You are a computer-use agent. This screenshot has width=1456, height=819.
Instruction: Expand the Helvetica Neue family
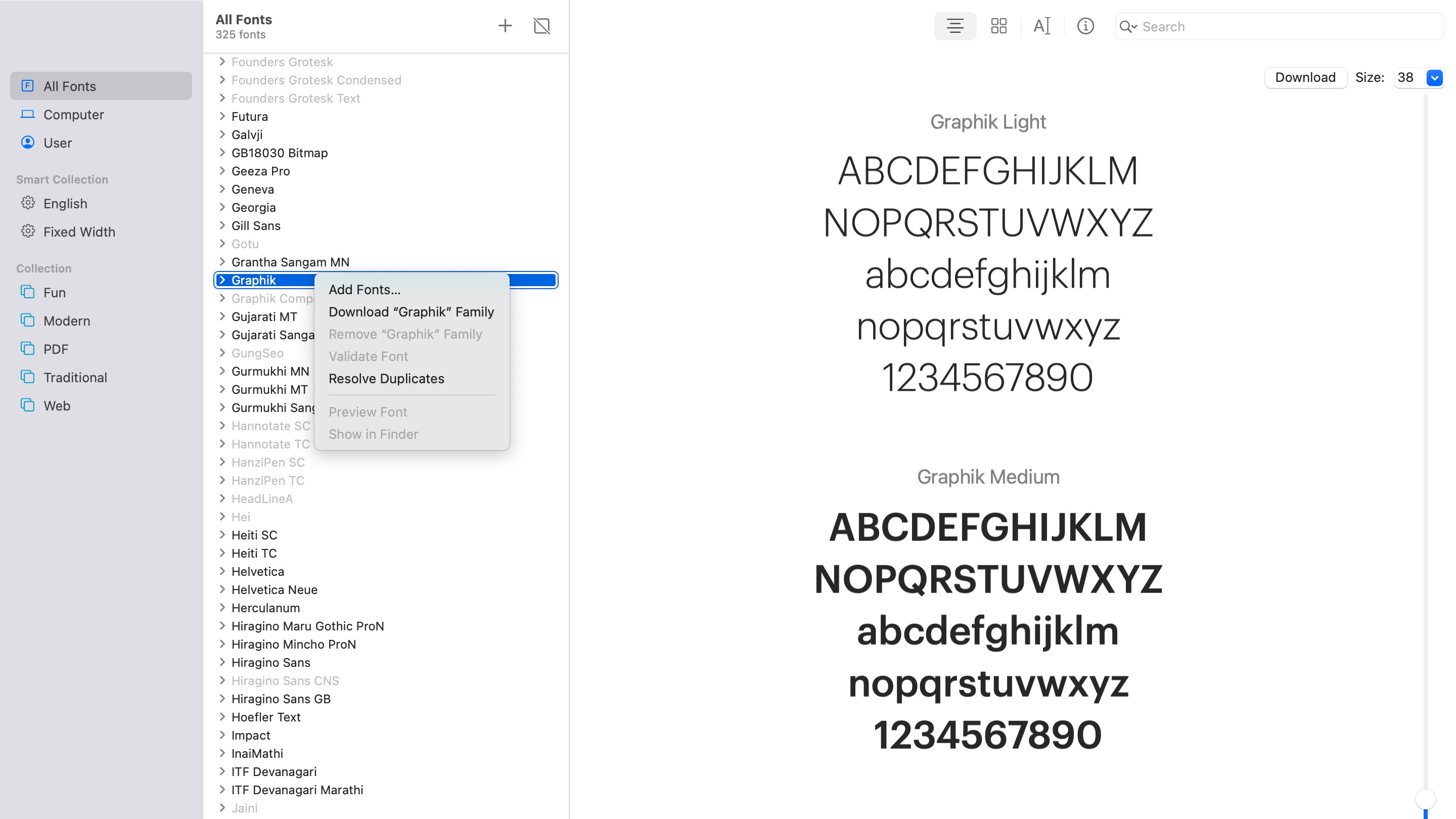[x=222, y=589]
